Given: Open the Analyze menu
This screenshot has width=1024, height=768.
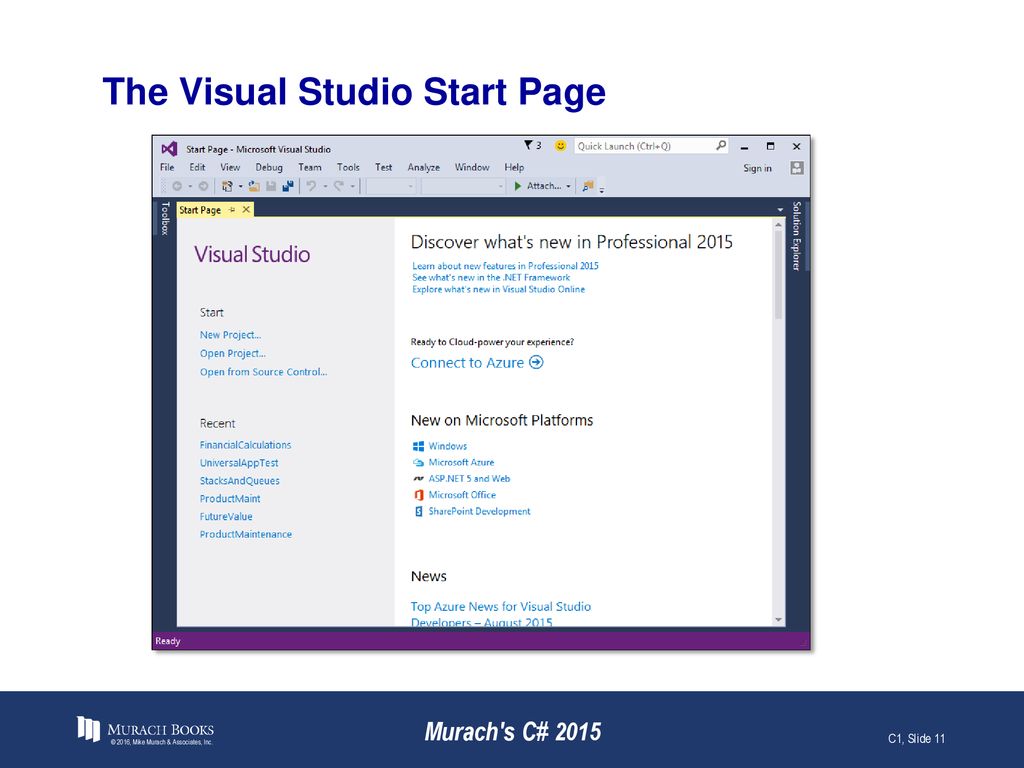Looking at the screenshot, I should (x=424, y=167).
